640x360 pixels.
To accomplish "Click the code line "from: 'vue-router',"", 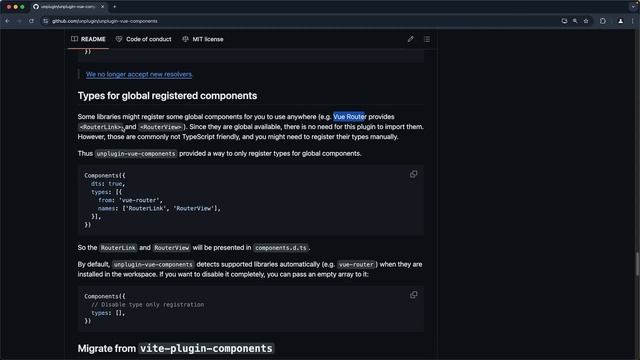I will (x=130, y=200).
